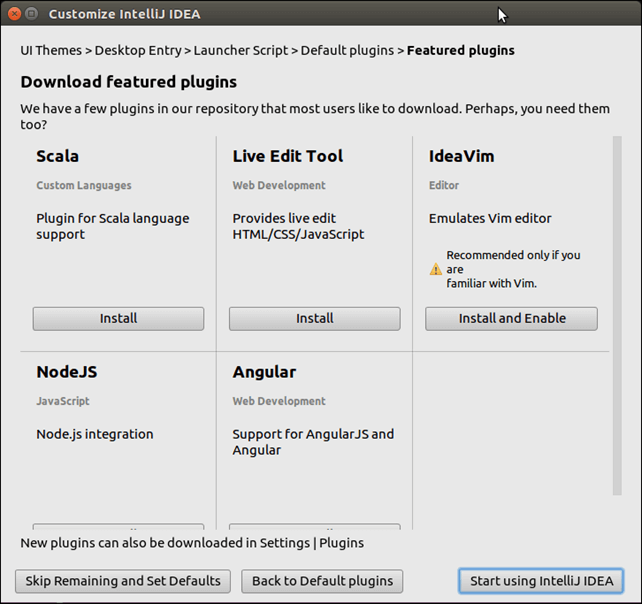Click the maximize window button in title bar
The image size is (642, 604).
pos(32,14)
